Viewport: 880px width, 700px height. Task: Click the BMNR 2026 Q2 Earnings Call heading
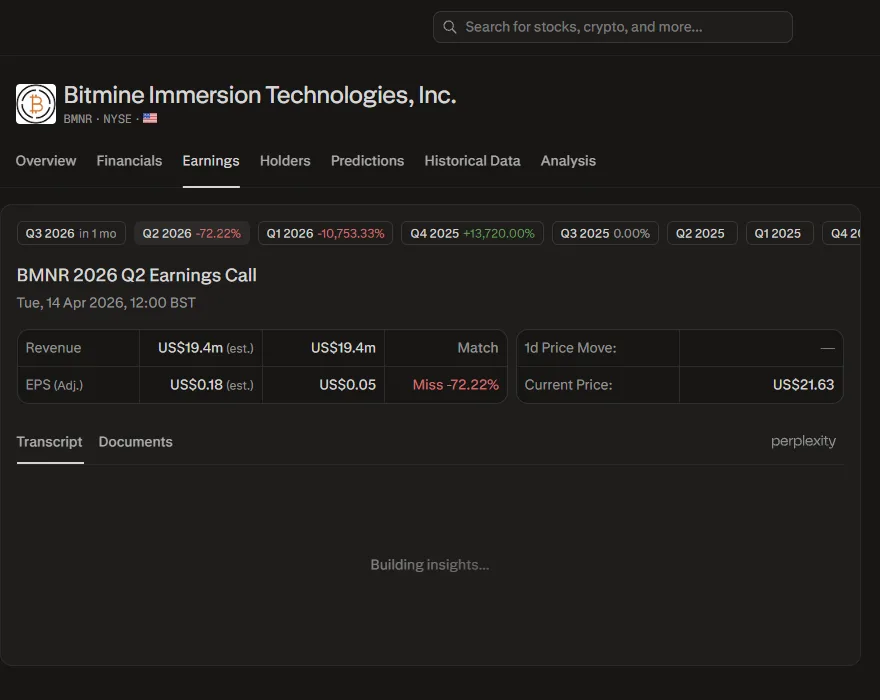click(x=137, y=276)
